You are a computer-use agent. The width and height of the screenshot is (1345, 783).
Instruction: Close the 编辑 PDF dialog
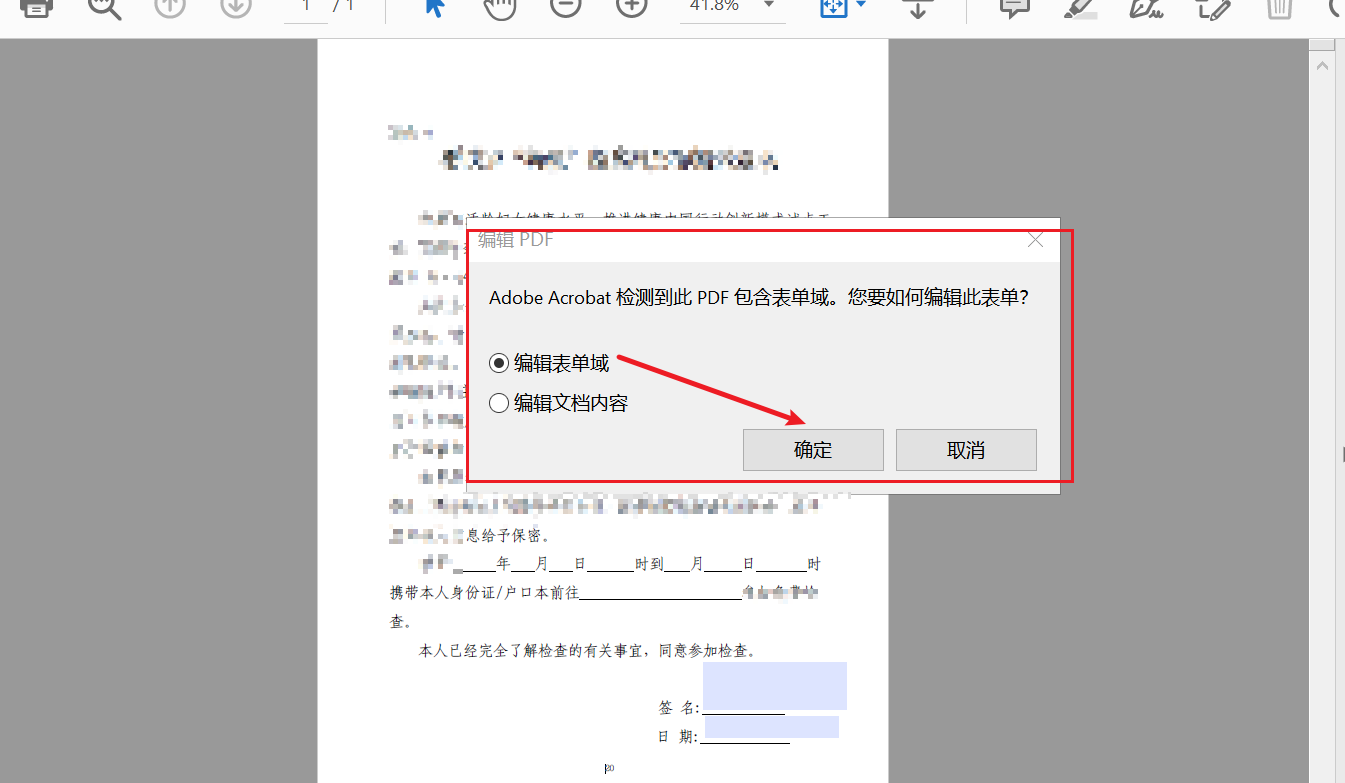[x=1035, y=239]
